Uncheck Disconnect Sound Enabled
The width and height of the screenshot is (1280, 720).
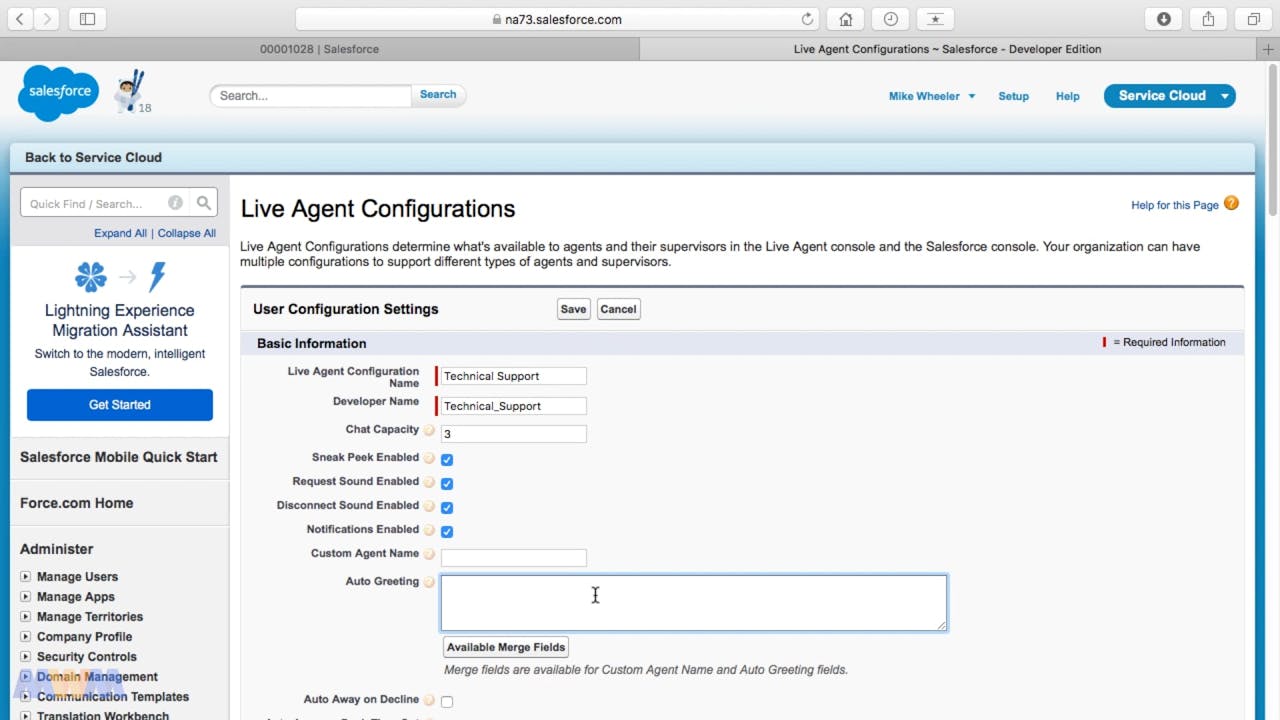(447, 508)
